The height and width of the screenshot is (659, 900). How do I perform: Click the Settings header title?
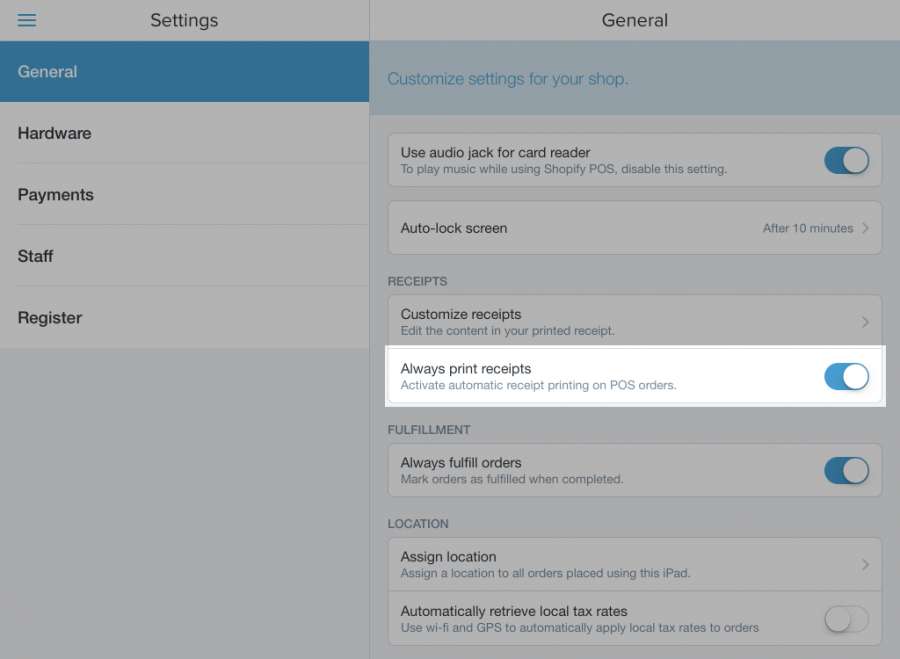[x=184, y=21]
